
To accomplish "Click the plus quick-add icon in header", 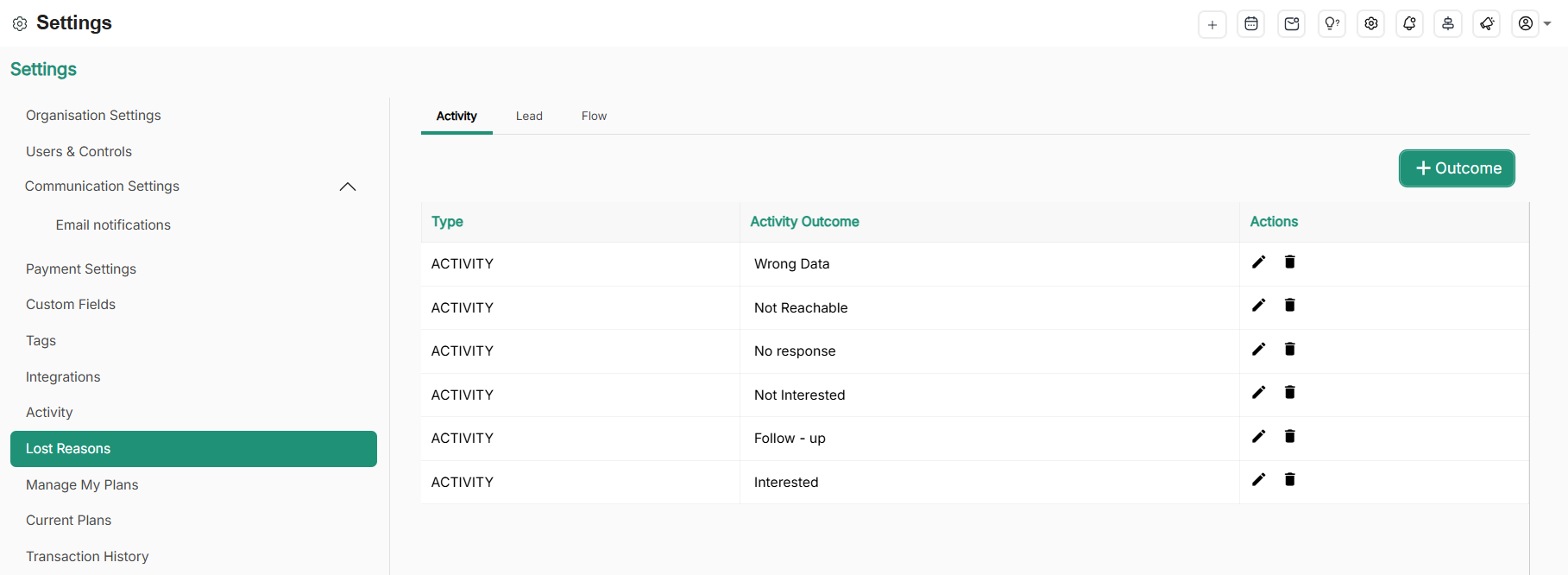I will coord(1212,24).
